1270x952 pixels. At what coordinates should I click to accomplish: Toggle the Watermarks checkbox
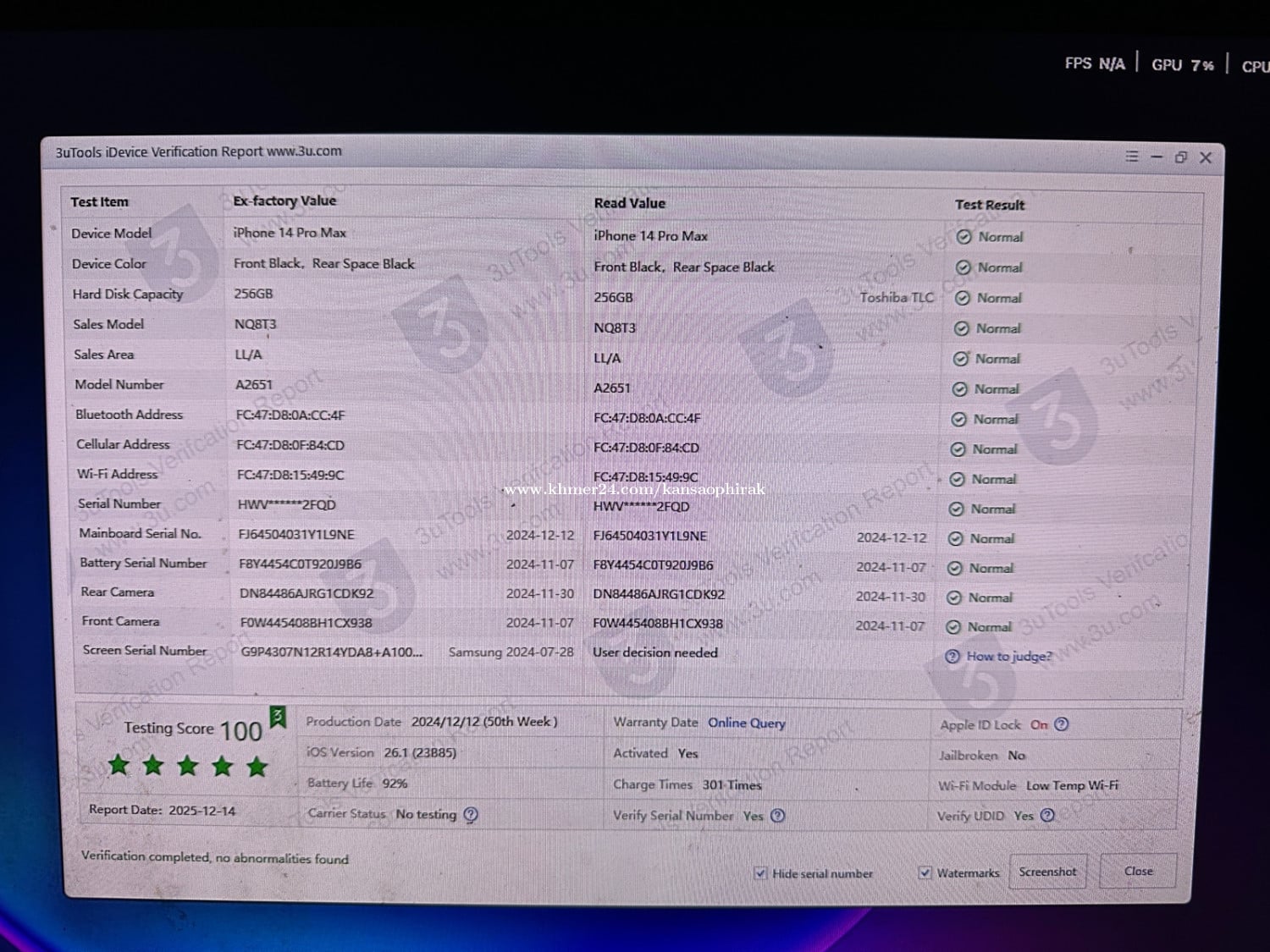pos(925,872)
